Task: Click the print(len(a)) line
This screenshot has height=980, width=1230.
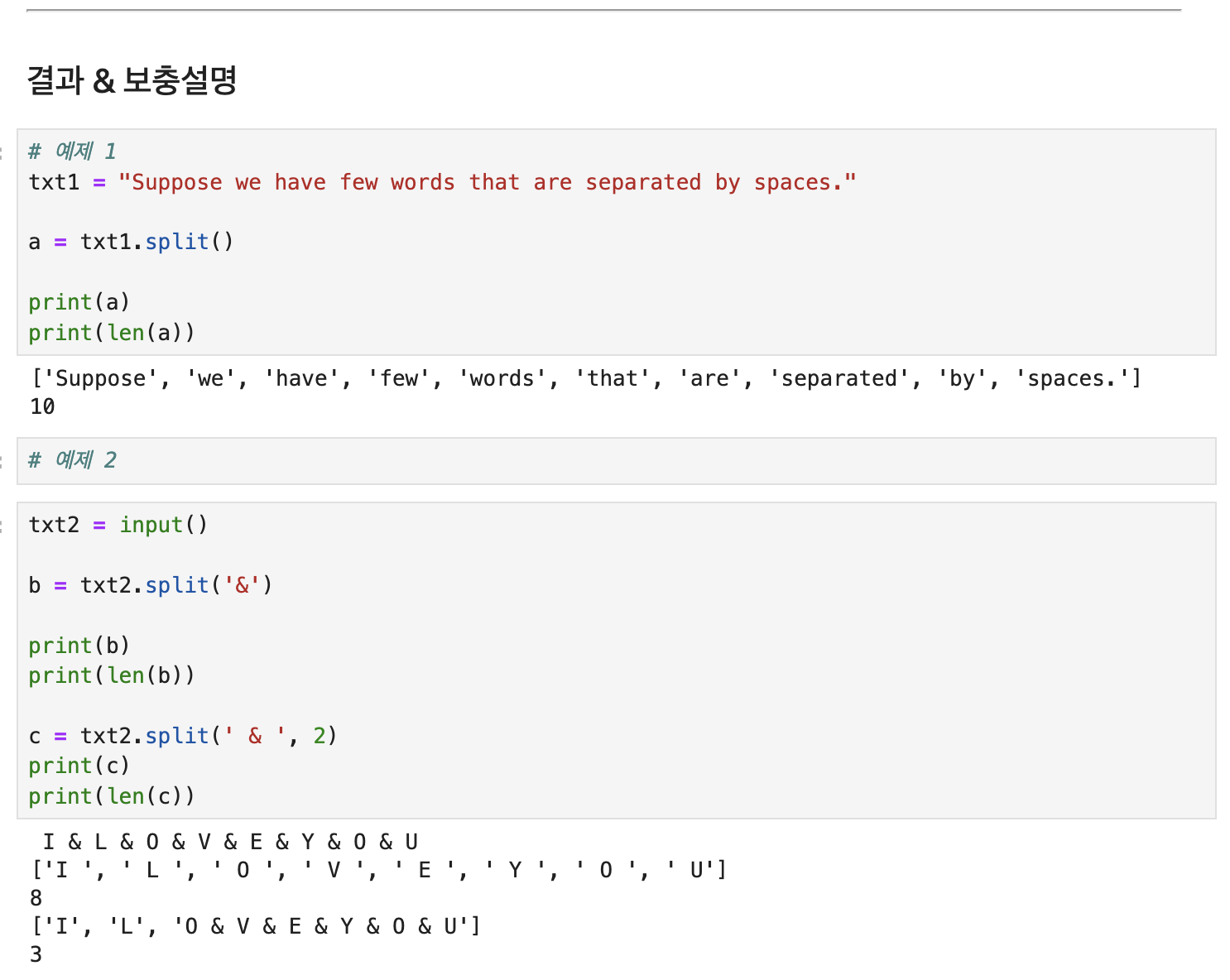Action: click(112, 333)
